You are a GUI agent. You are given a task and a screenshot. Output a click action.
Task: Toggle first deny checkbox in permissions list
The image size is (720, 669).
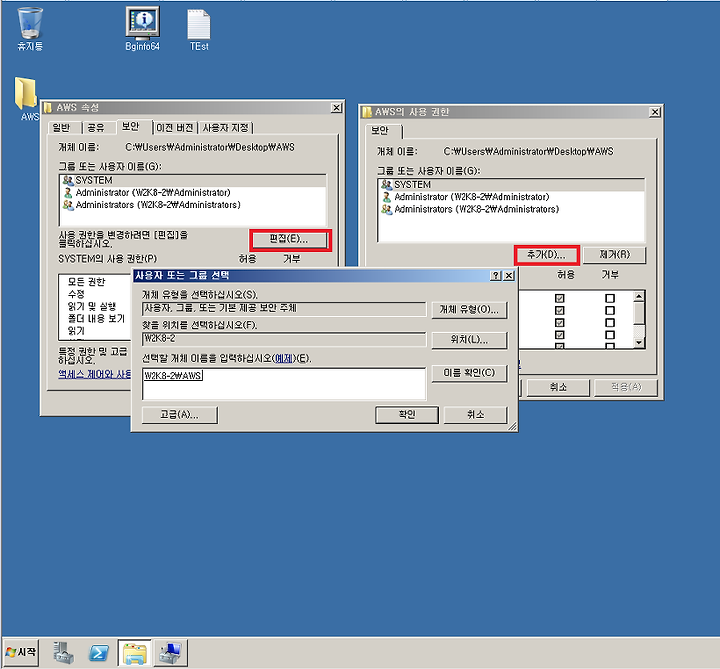click(610, 298)
